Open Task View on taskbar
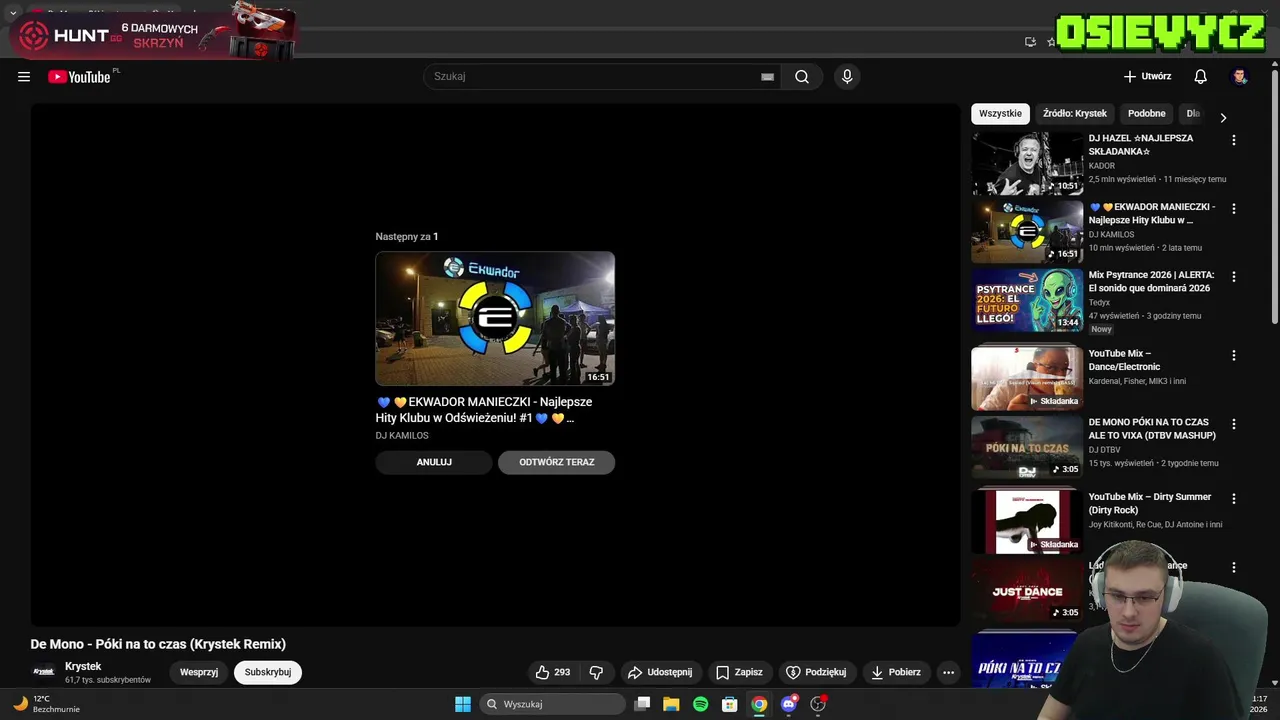This screenshot has height=720, width=1280. (x=643, y=704)
